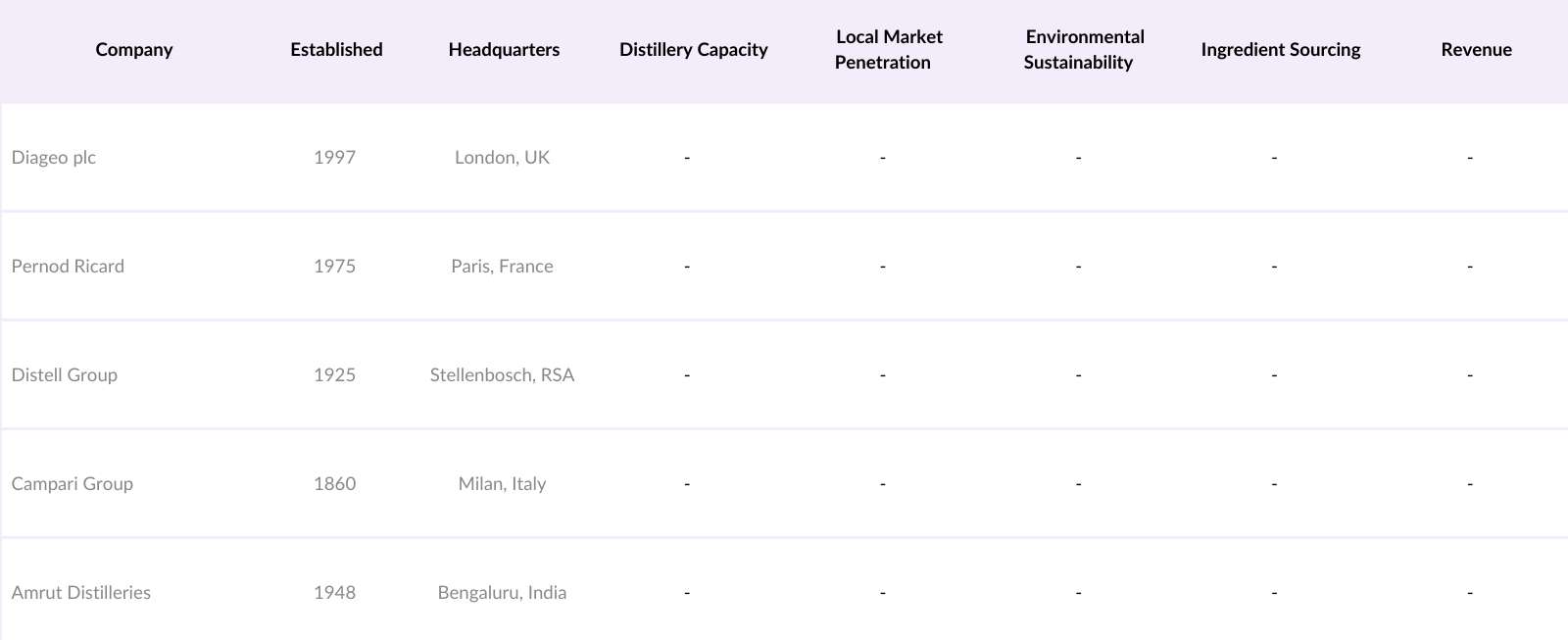Viewport: 1568px width, 640px height.
Task: Click the London, UK headquarters cell
Action: [502, 157]
